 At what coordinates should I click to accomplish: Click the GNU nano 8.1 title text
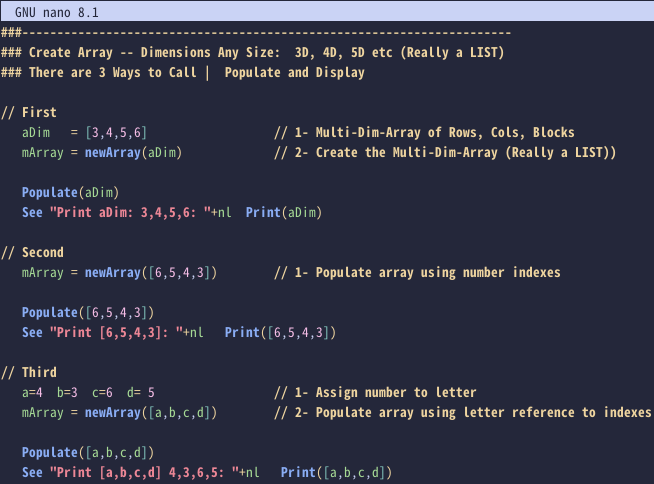[x=56, y=9]
